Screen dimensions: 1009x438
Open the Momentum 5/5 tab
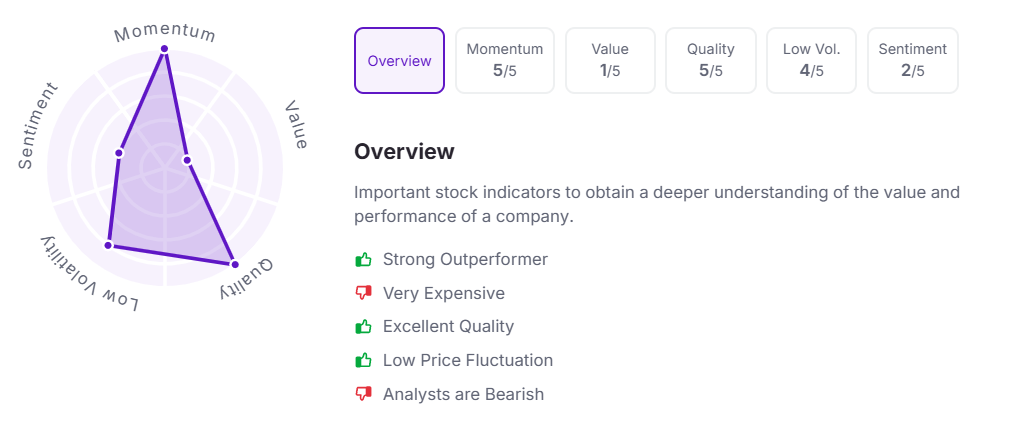[x=505, y=61]
